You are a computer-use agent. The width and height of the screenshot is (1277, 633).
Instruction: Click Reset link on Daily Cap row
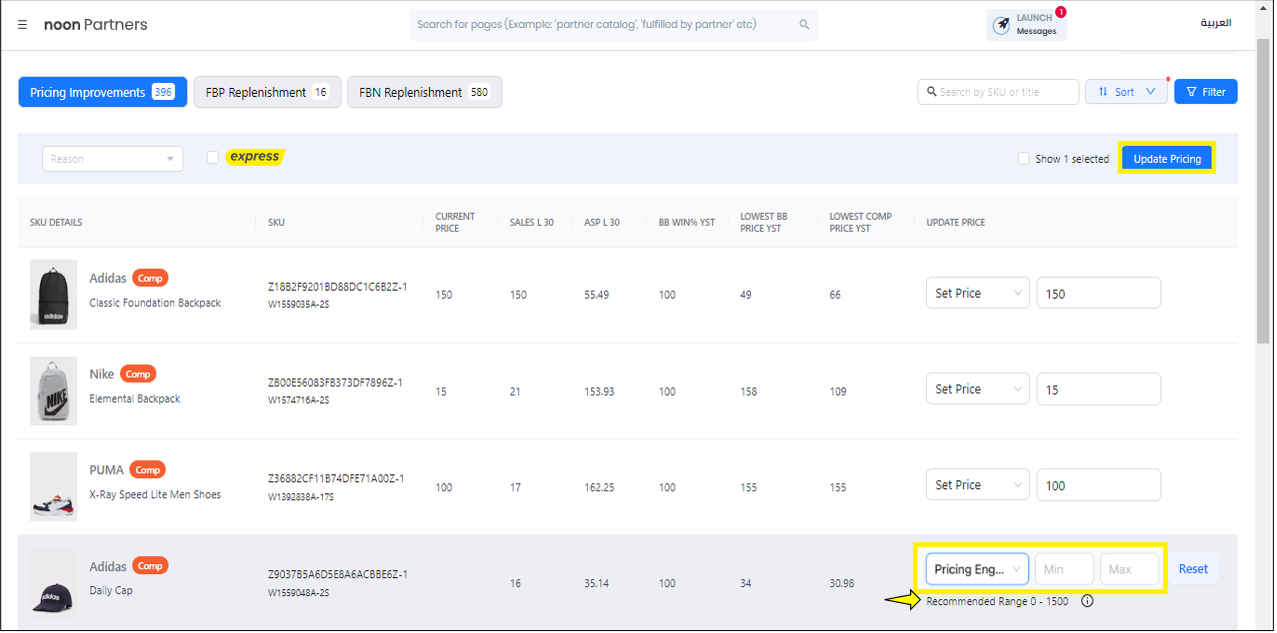(x=1193, y=569)
